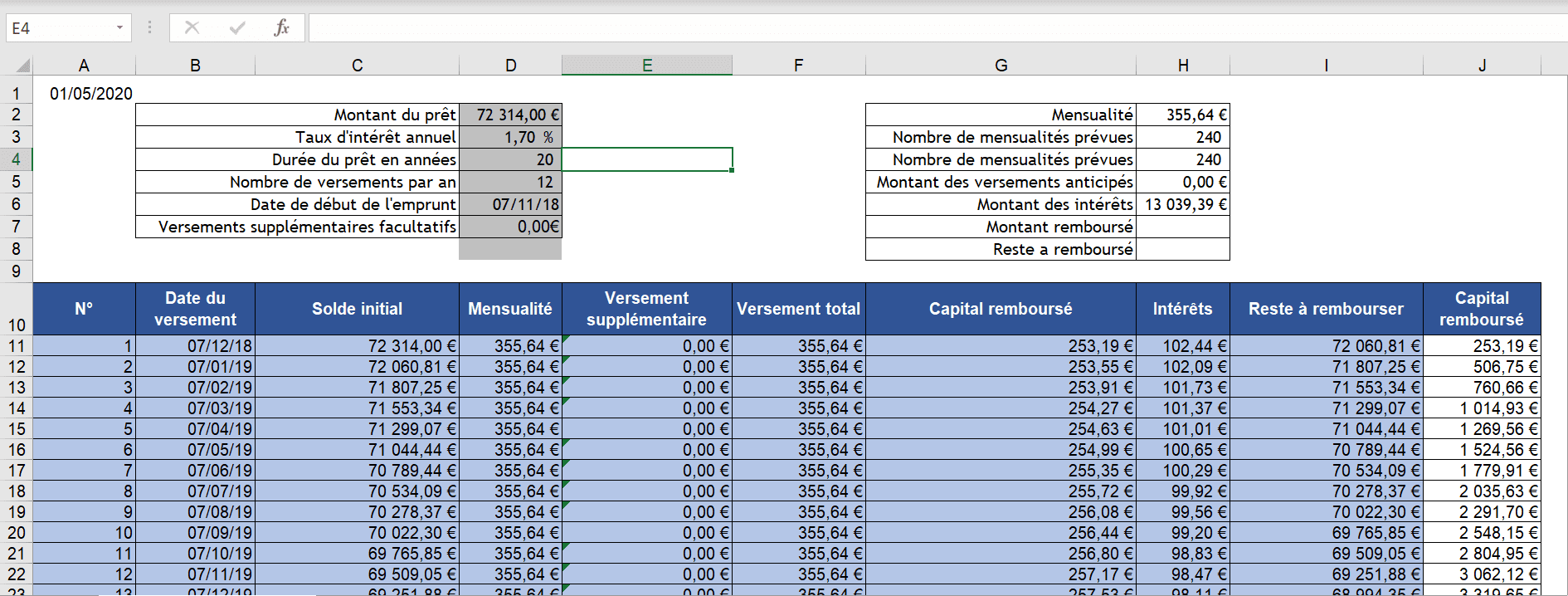Click the Insert Function fx icon
This screenshot has width=1568, height=596.
point(281,28)
